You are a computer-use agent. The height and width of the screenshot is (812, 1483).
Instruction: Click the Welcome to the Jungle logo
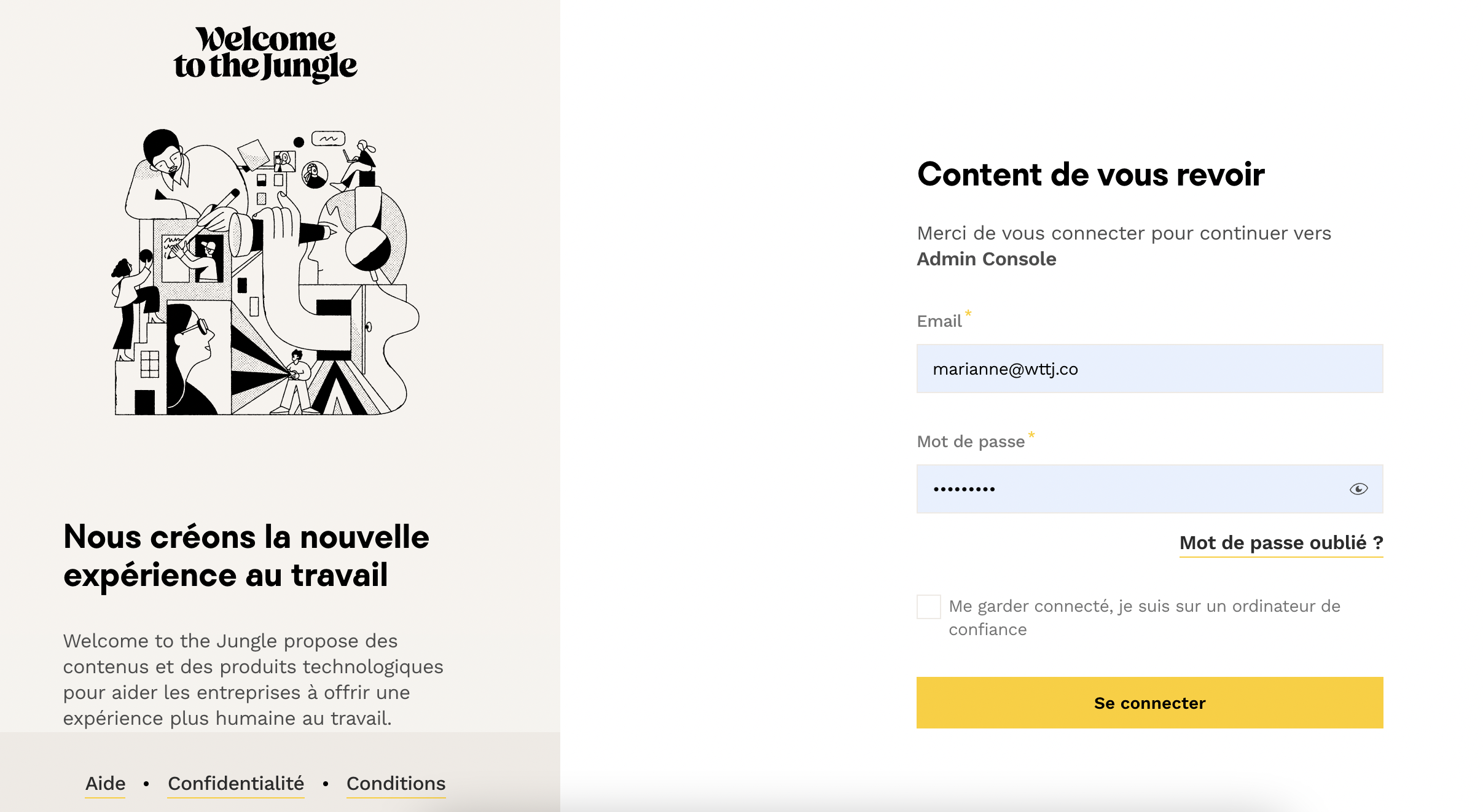[x=265, y=54]
